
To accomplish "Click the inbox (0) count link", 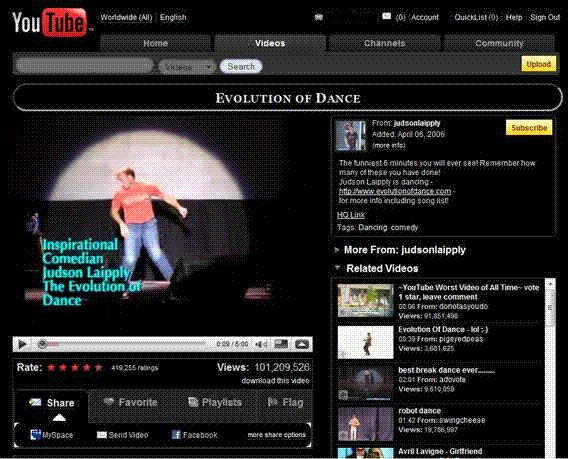I will (x=400, y=17).
